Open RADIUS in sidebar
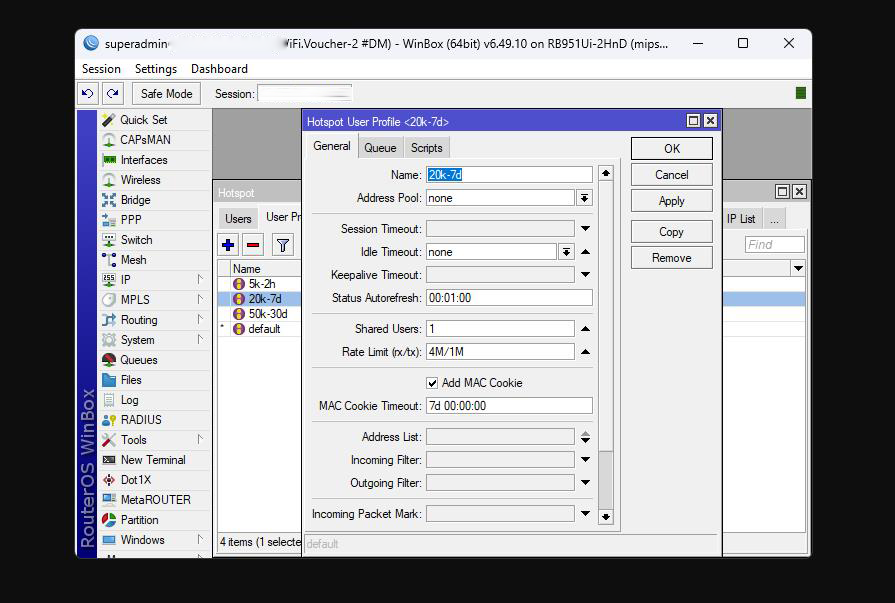Viewport: 895px width, 603px height. [x=154, y=420]
